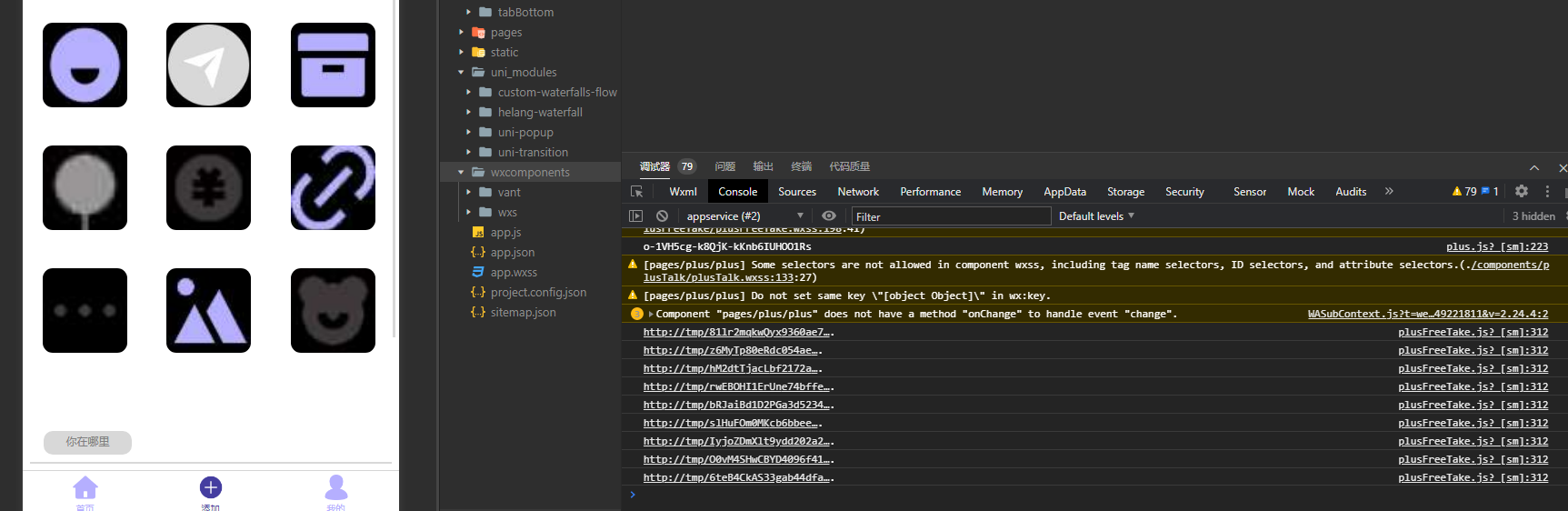Image resolution: width=1568 pixels, height=511 pixels.
Task: Open the Audits devtools tab
Action: point(1351,191)
